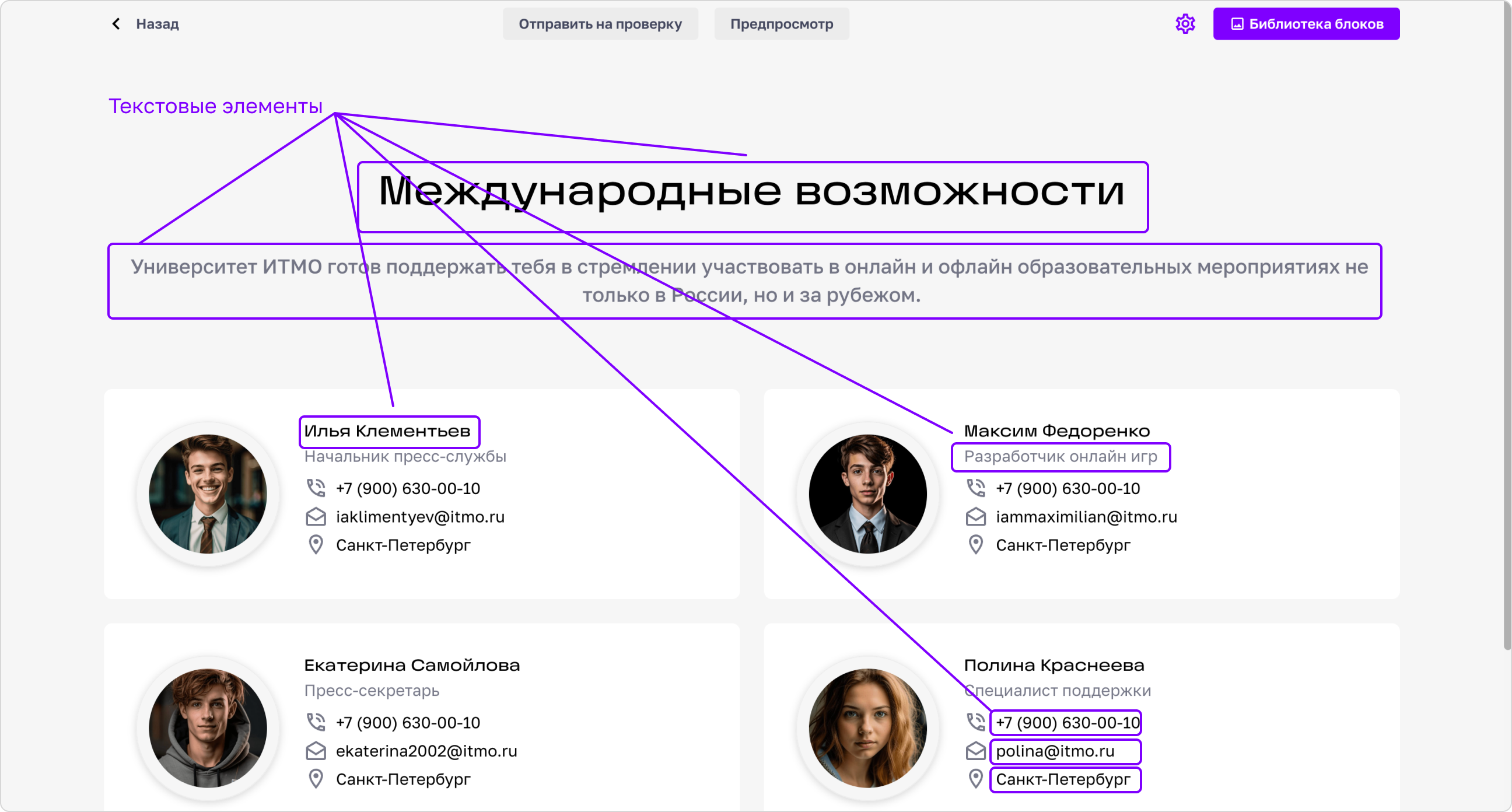Select the heading Международные возможности
The image size is (1512, 812).
pyautogui.click(x=752, y=192)
